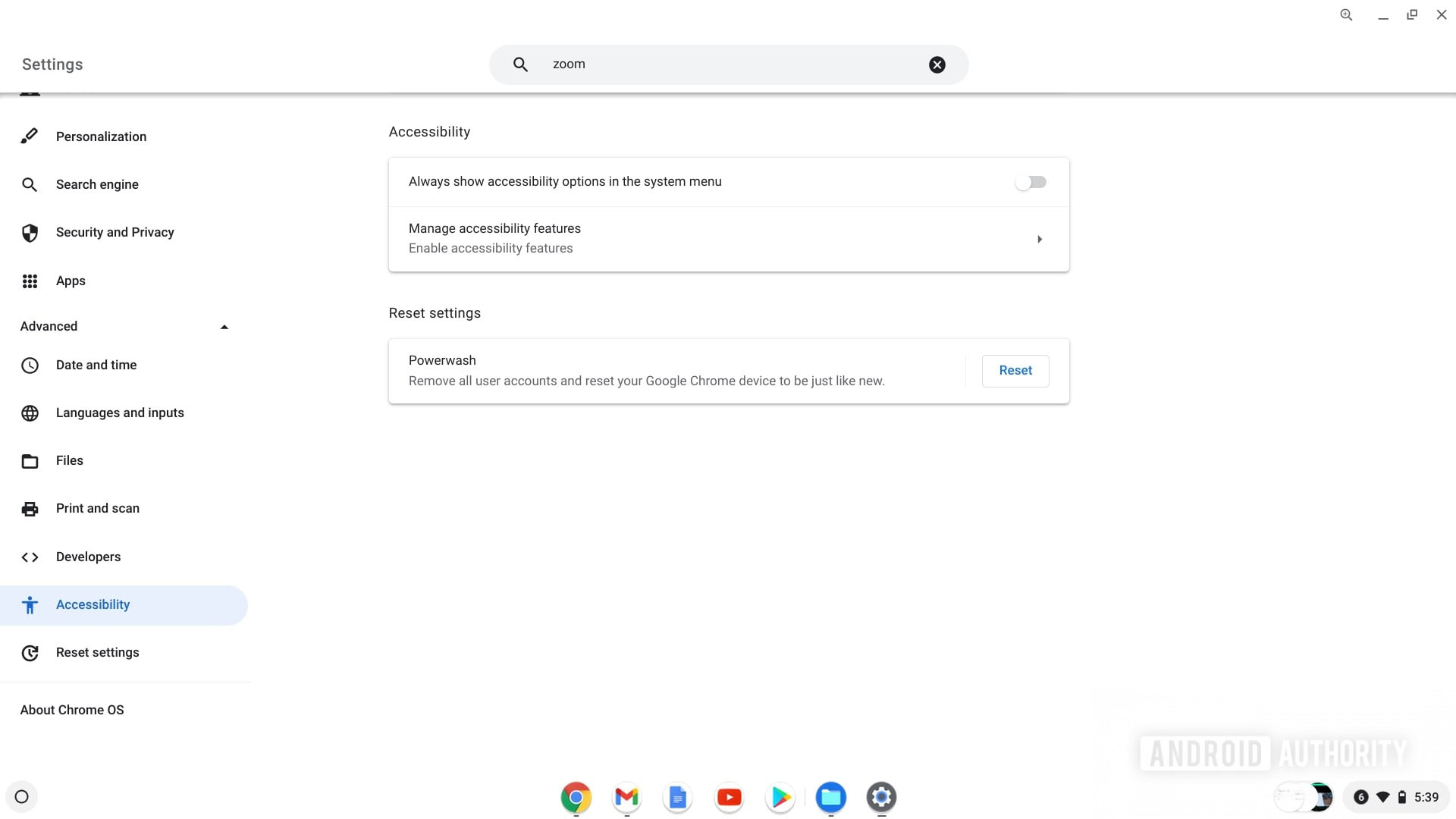This screenshot has width=1456, height=819.
Task: Expand Advanced settings section
Action: coord(224,326)
